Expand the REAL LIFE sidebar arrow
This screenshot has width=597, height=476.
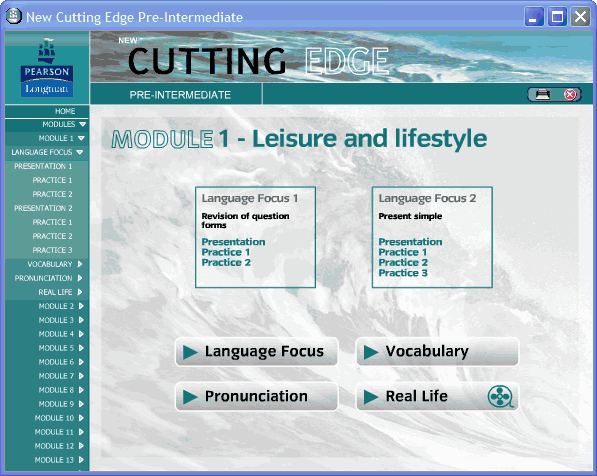click(80, 292)
